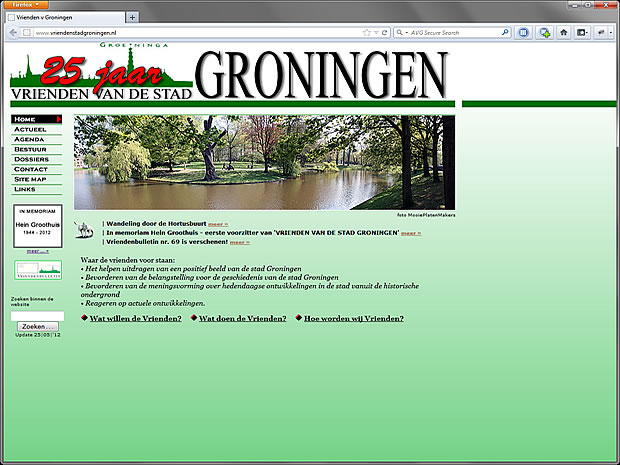This screenshot has width=620, height=465.
Task: Open the Vriendenbulletin thumbnail image
Action: pyautogui.click(x=38, y=270)
